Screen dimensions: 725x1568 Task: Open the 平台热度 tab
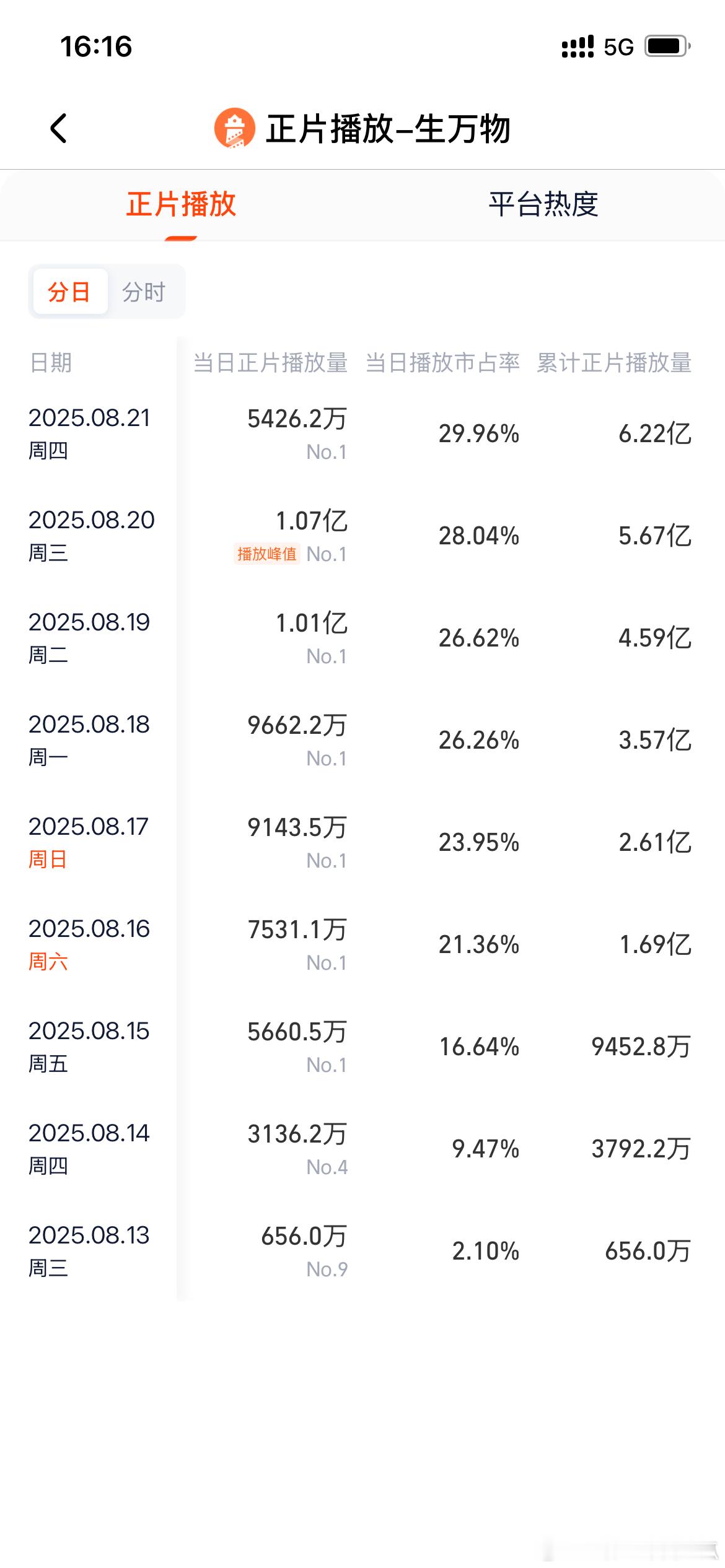tap(543, 204)
